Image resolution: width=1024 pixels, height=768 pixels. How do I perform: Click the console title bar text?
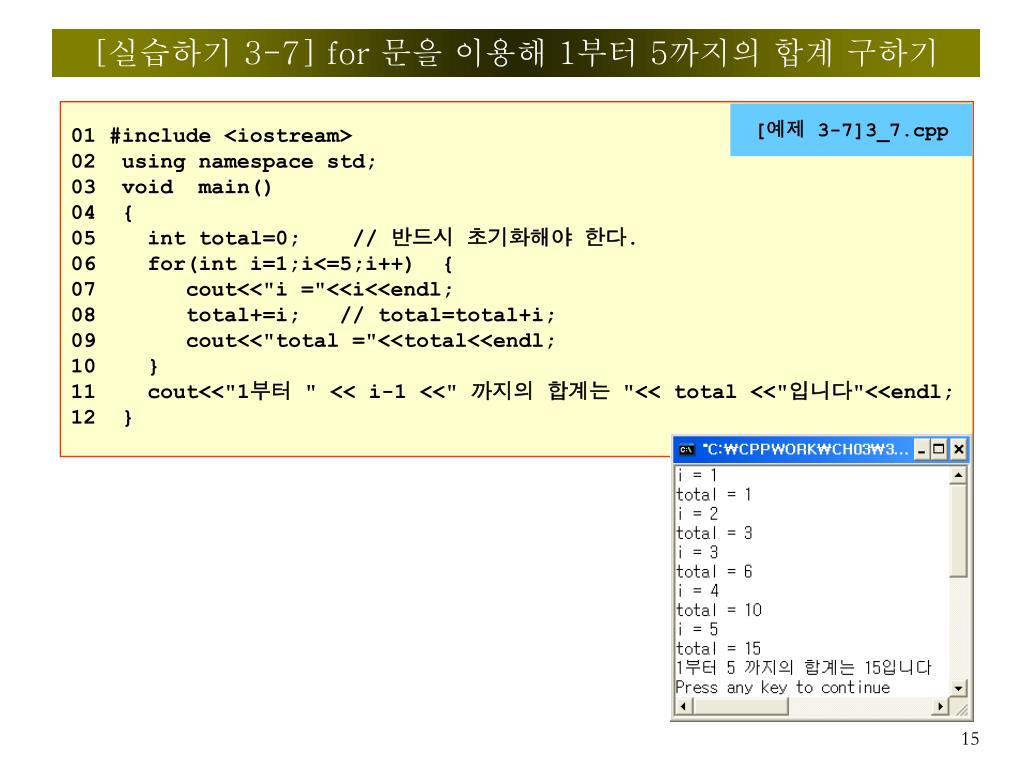(x=805, y=449)
